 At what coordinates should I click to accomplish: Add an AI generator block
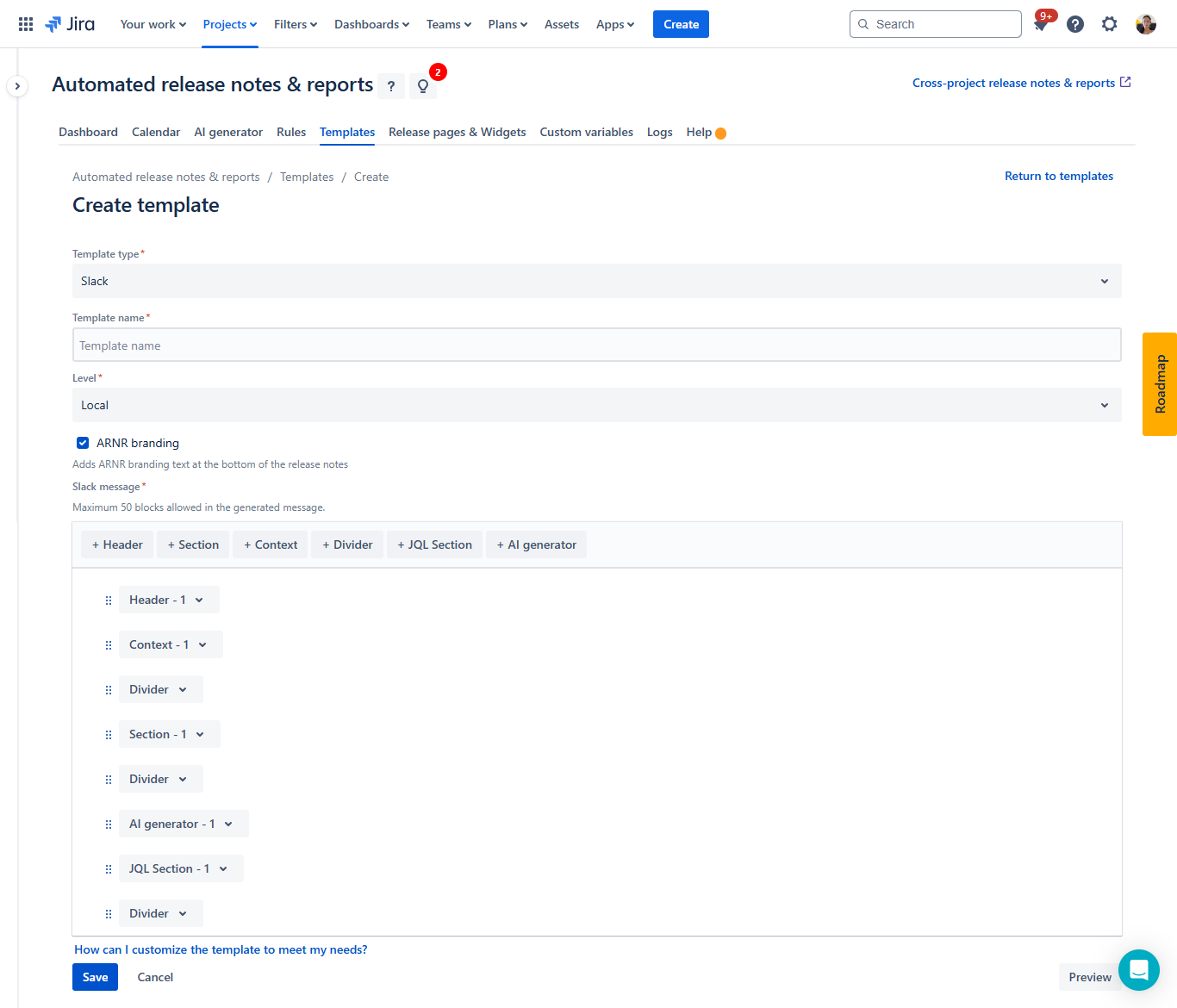[537, 544]
